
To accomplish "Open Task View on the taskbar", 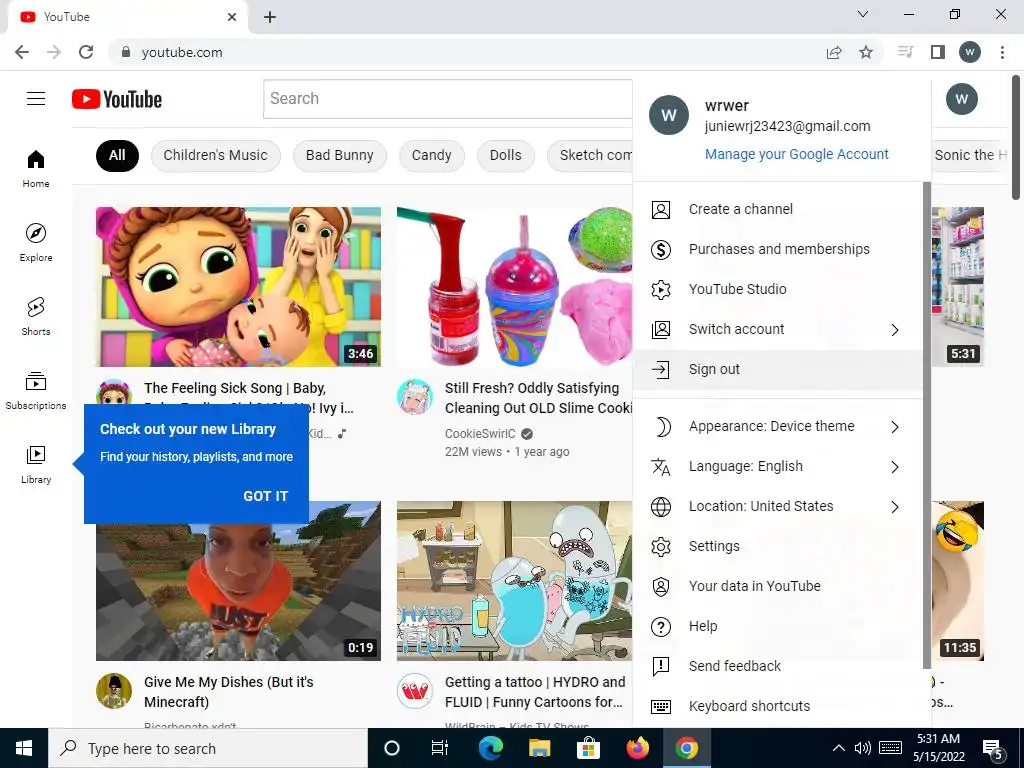I will click(440, 748).
